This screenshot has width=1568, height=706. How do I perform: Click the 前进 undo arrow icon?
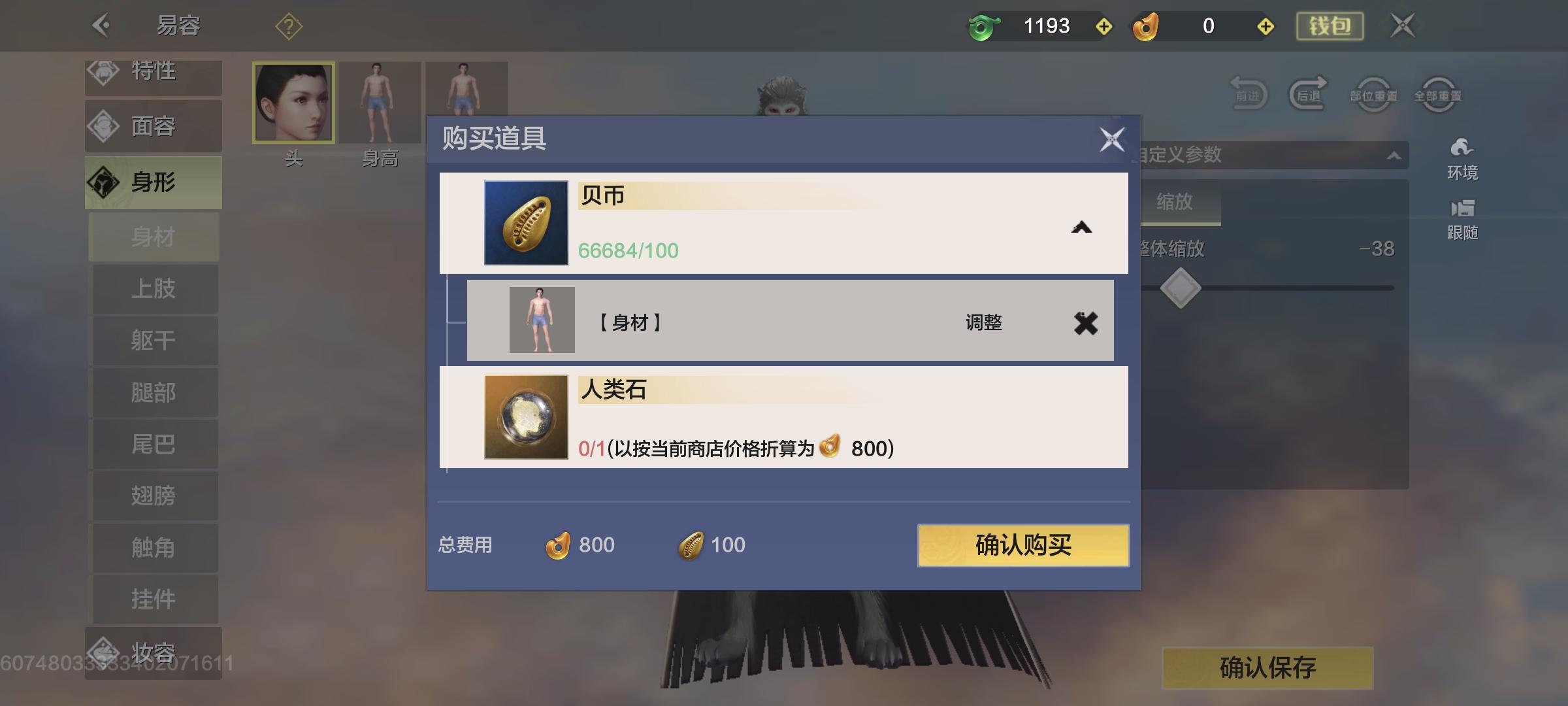(1248, 94)
